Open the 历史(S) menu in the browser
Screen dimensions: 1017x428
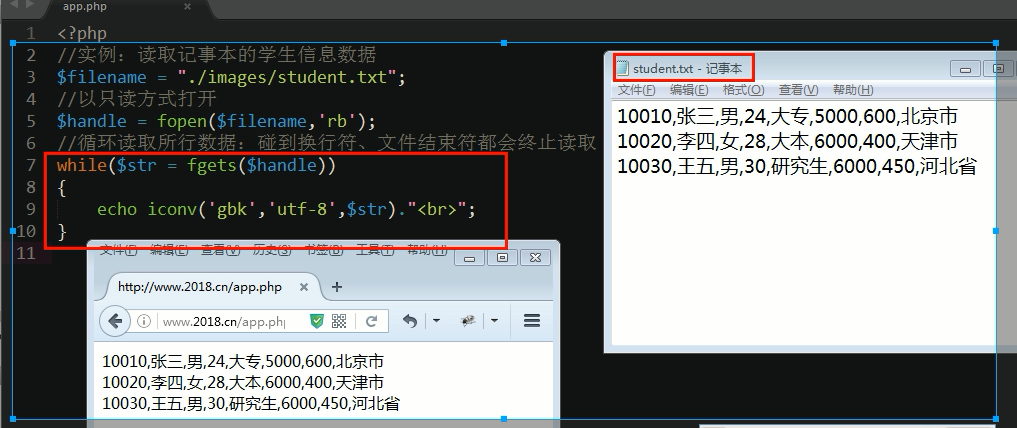[272, 250]
